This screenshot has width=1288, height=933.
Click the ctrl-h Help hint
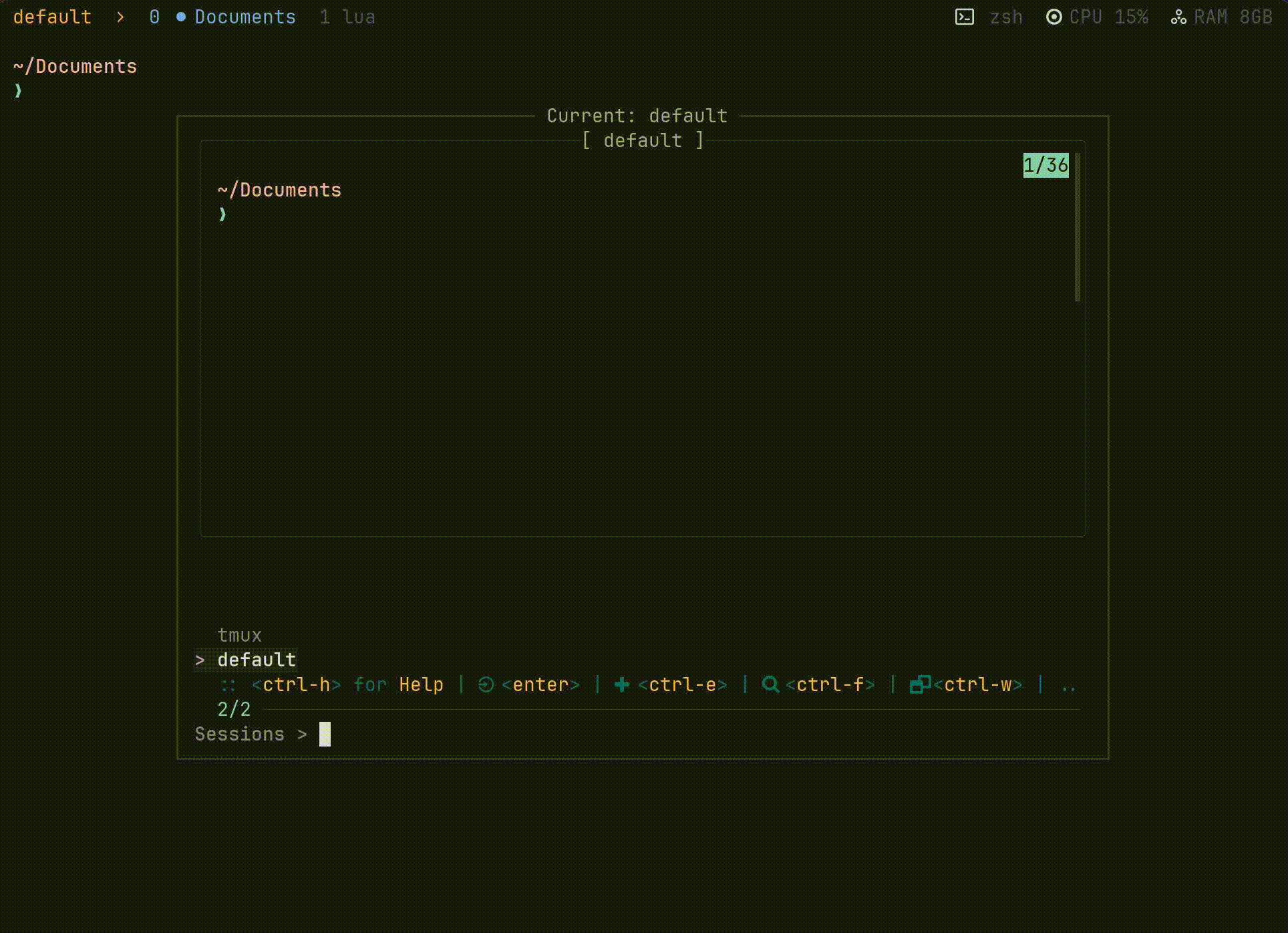[x=347, y=684]
